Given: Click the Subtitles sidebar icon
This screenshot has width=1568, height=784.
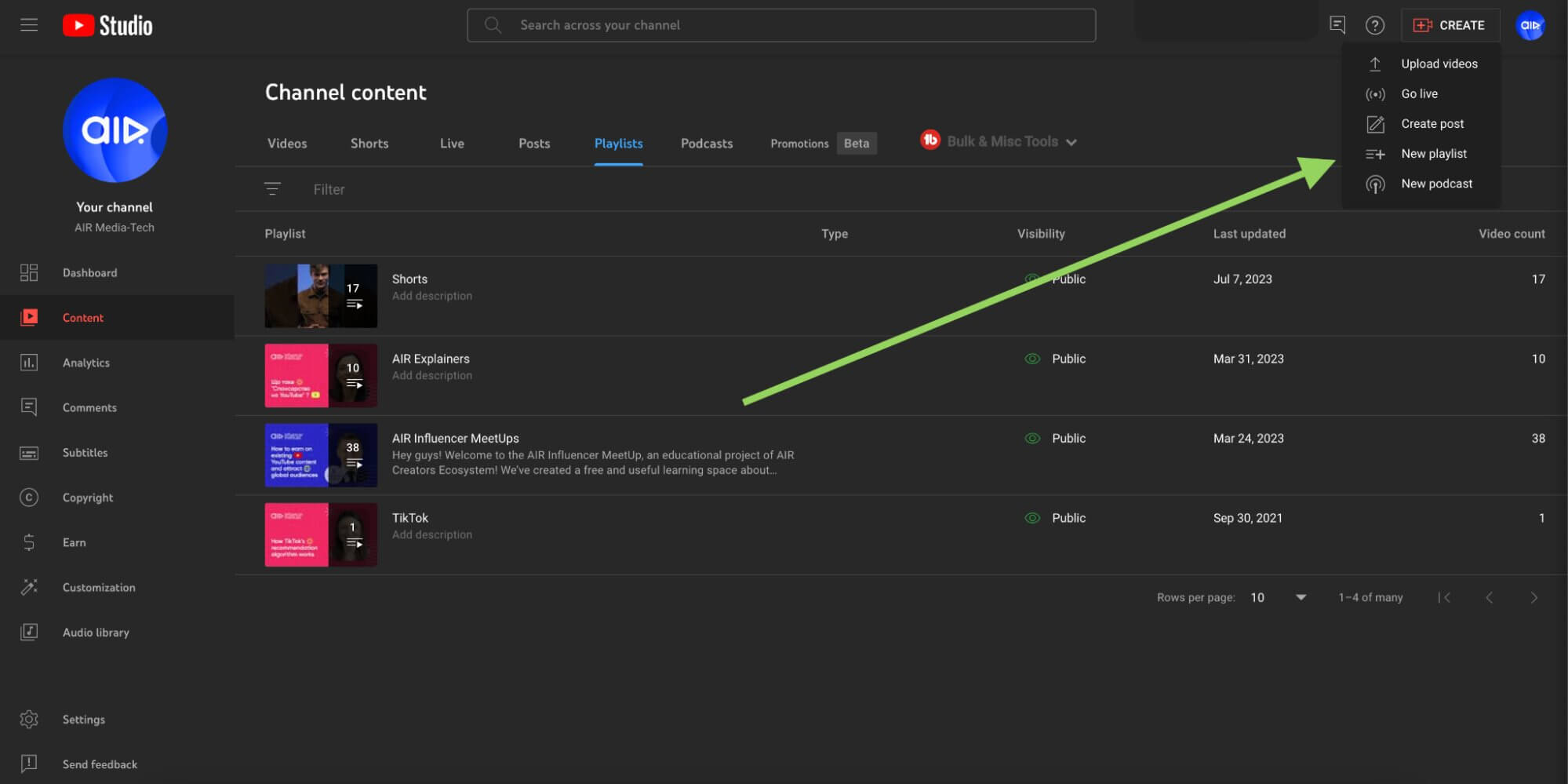Looking at the screenshot, I should pos(29,453).
